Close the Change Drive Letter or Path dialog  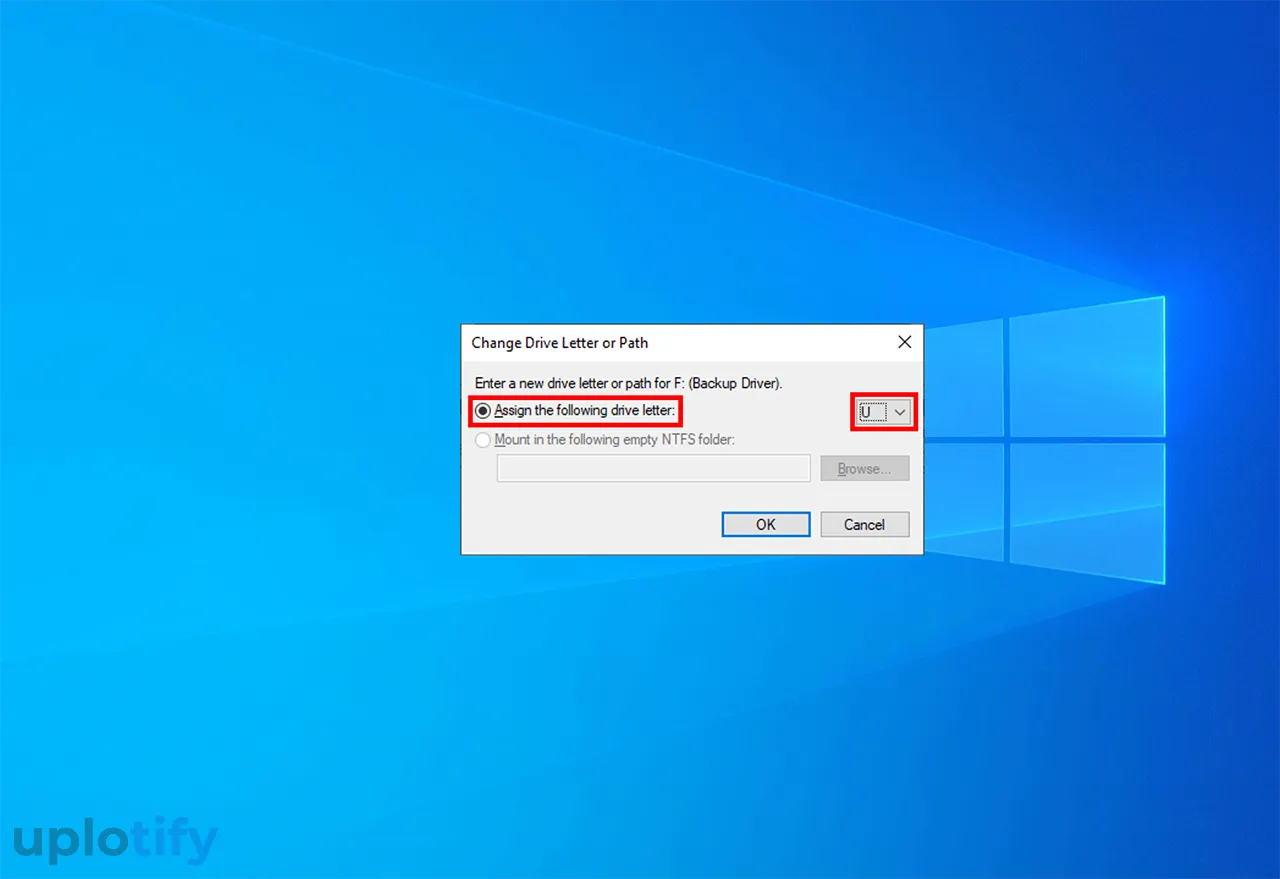click(x=904, y=342)
